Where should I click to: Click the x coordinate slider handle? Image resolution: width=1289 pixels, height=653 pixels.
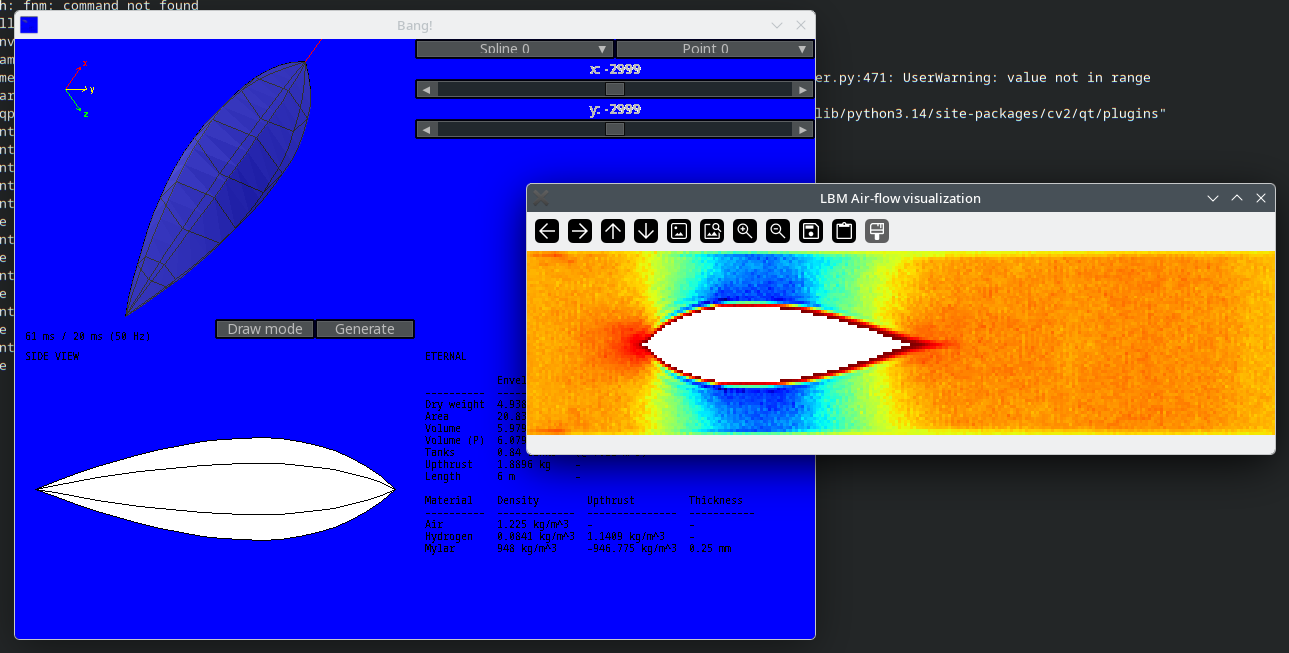[615, 89]
